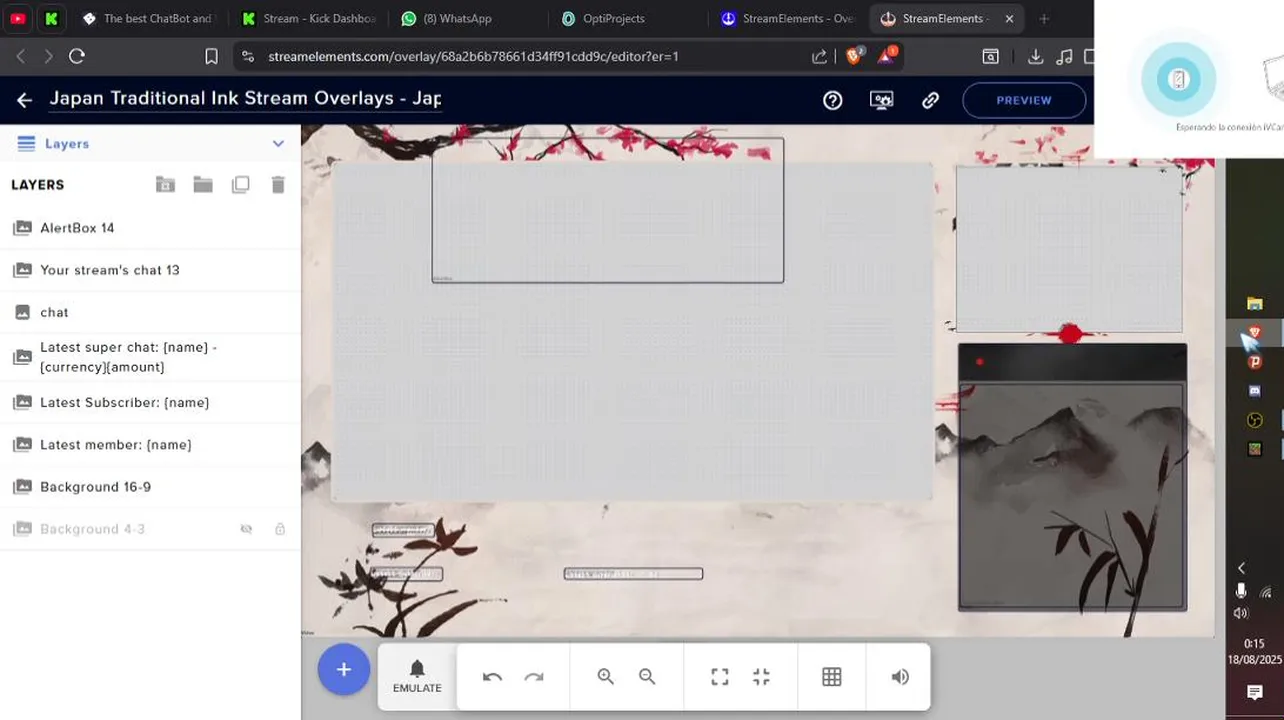The width and height of the screenshot is (1284, 720).
Task: Select the alert box widget on canvas
Action: (x=608, y=211)
